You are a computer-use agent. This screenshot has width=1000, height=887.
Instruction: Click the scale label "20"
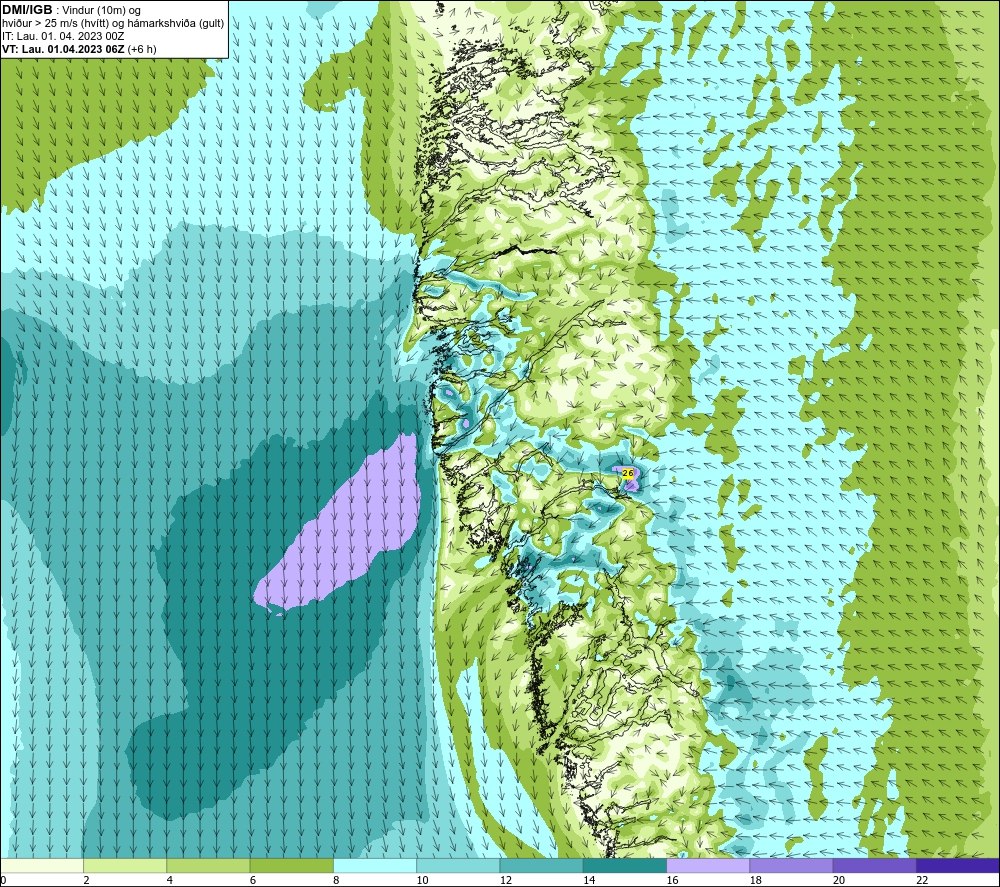point(839,881)
